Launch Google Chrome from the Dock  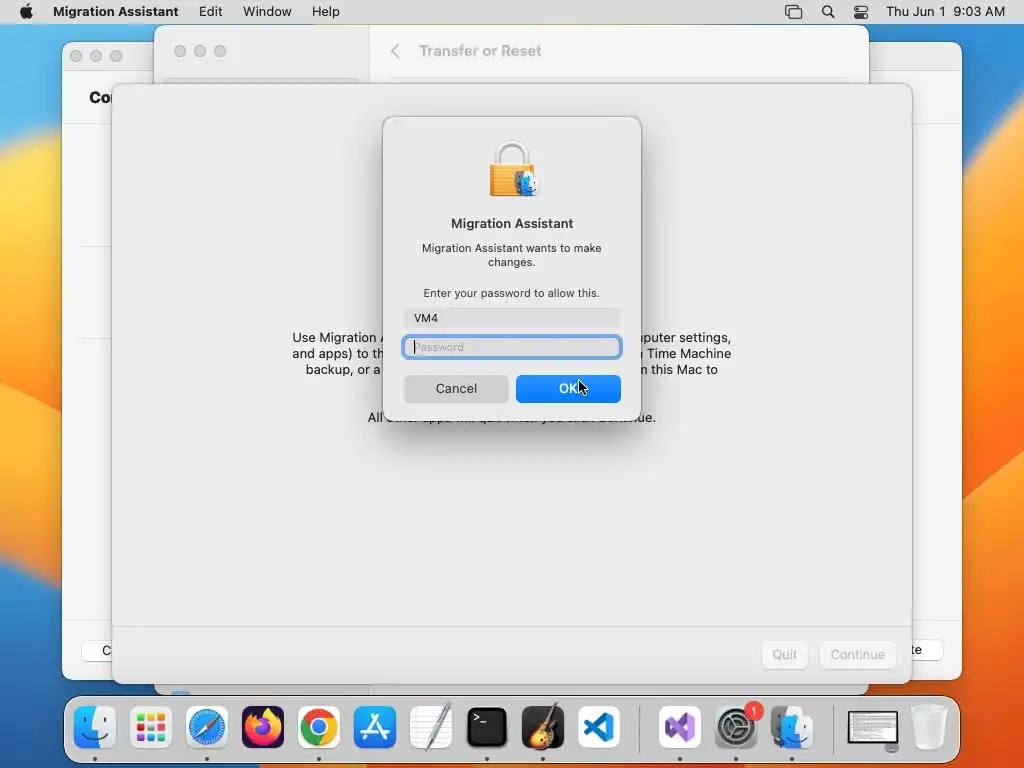(x=319, y=727)
